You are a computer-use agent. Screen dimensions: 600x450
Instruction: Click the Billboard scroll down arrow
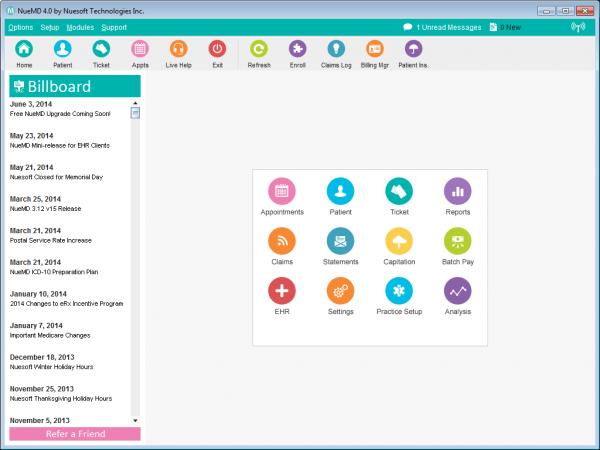135,421
